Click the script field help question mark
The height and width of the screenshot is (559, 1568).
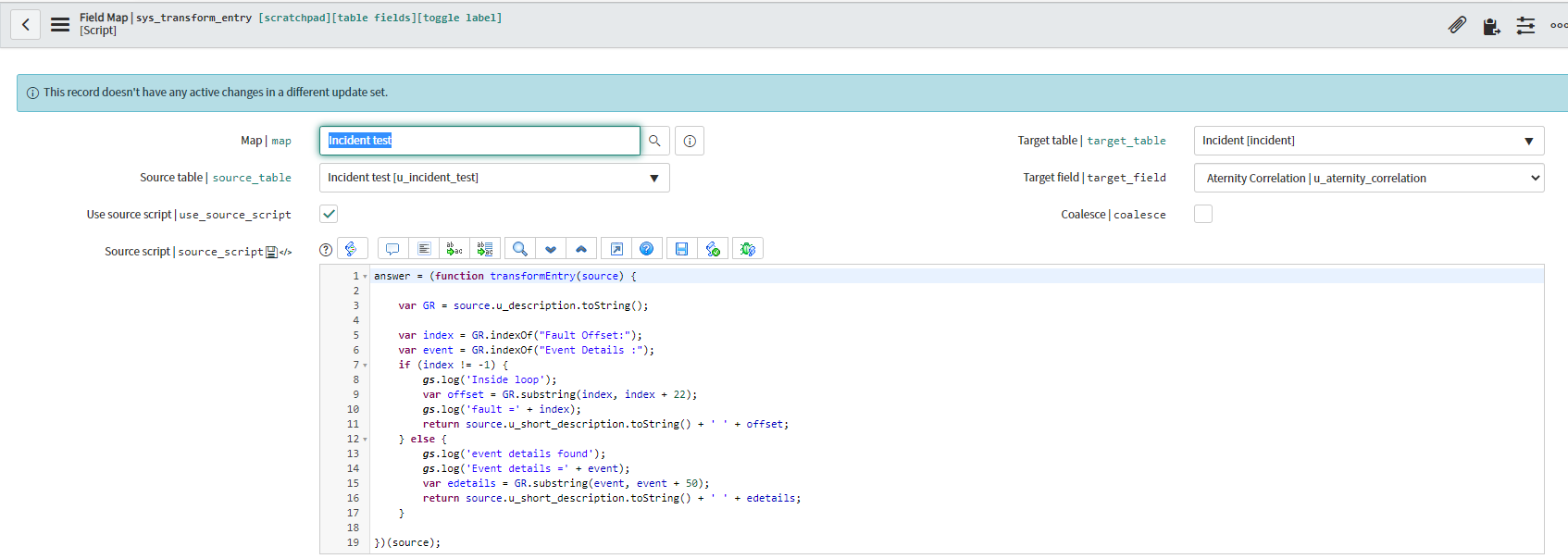coord(326,250)
